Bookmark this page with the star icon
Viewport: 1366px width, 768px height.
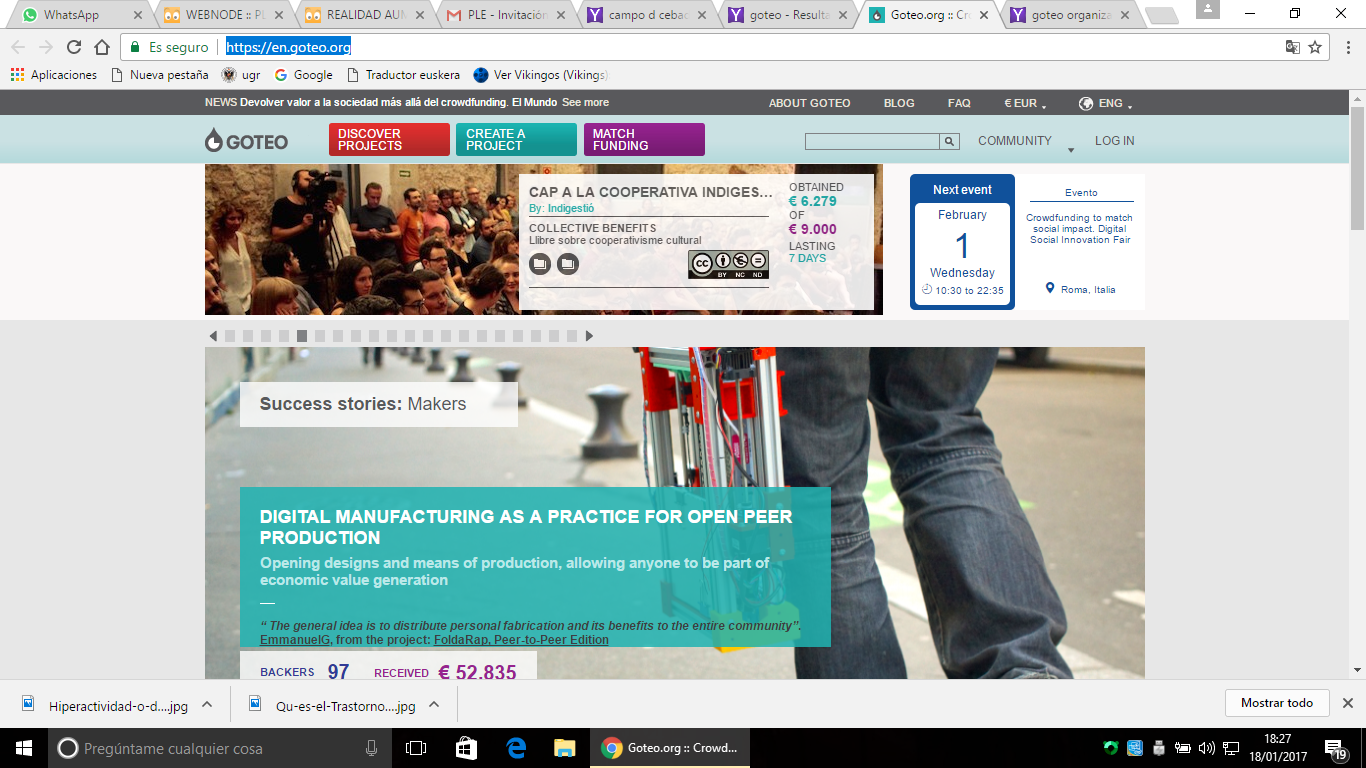pos(1315,47)
